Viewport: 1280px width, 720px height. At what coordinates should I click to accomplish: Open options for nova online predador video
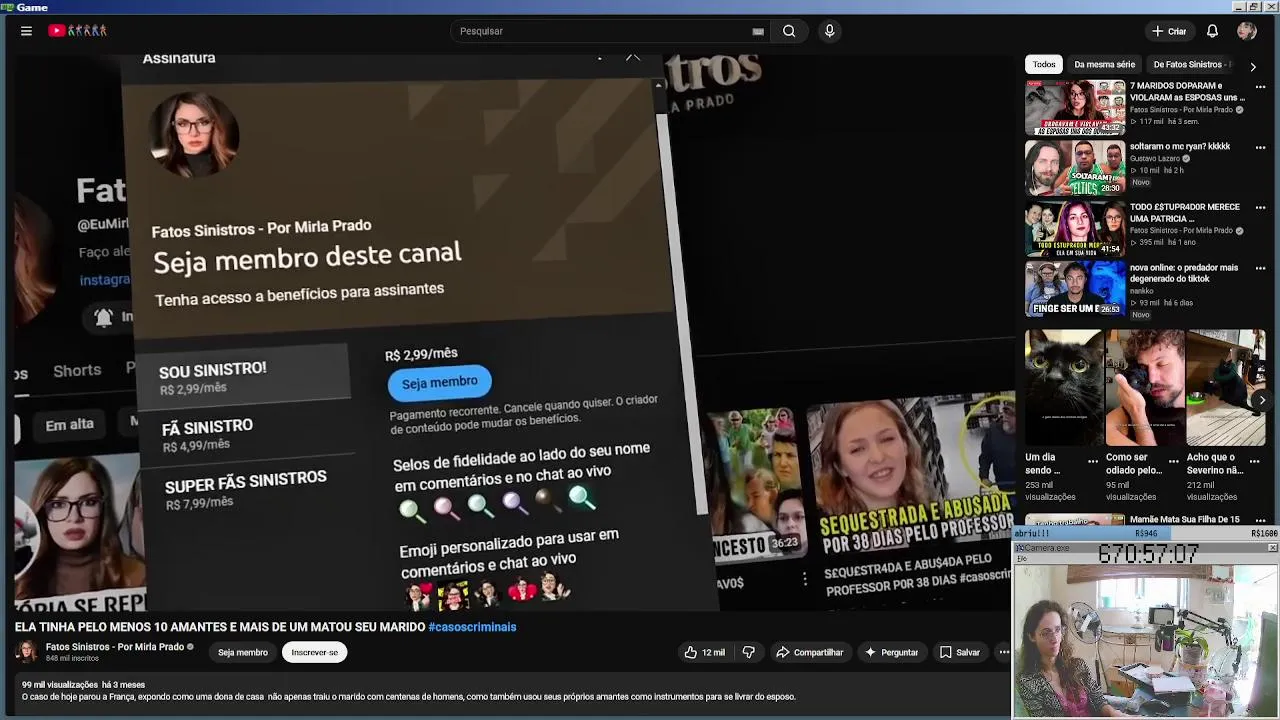coord(1260,268)
